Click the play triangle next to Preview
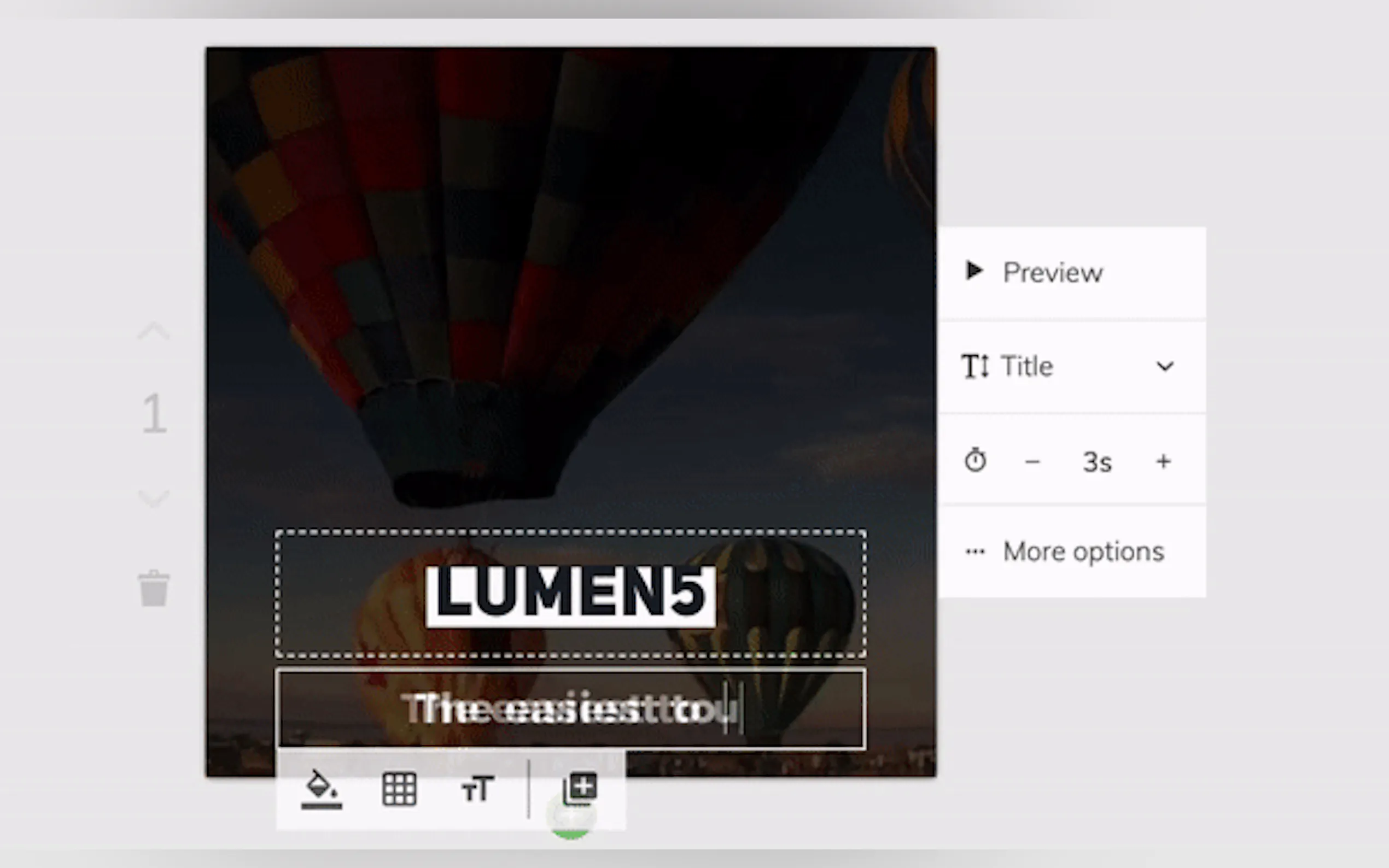This screenshot has height=868, width=1389. coord(974,271)
